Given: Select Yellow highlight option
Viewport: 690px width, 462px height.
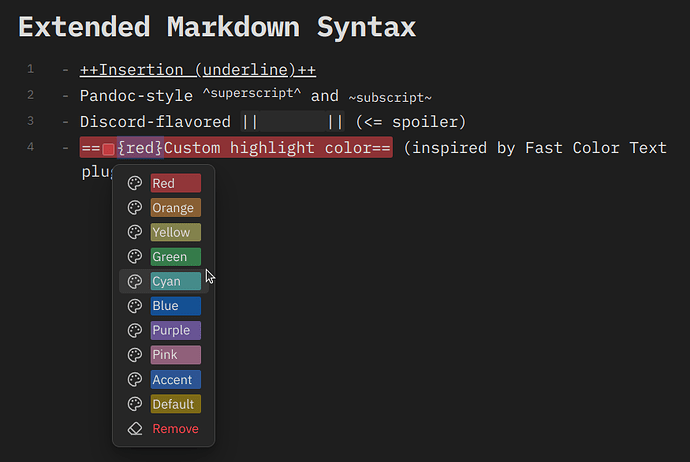Looking at the screenshot, I should 176,232.
